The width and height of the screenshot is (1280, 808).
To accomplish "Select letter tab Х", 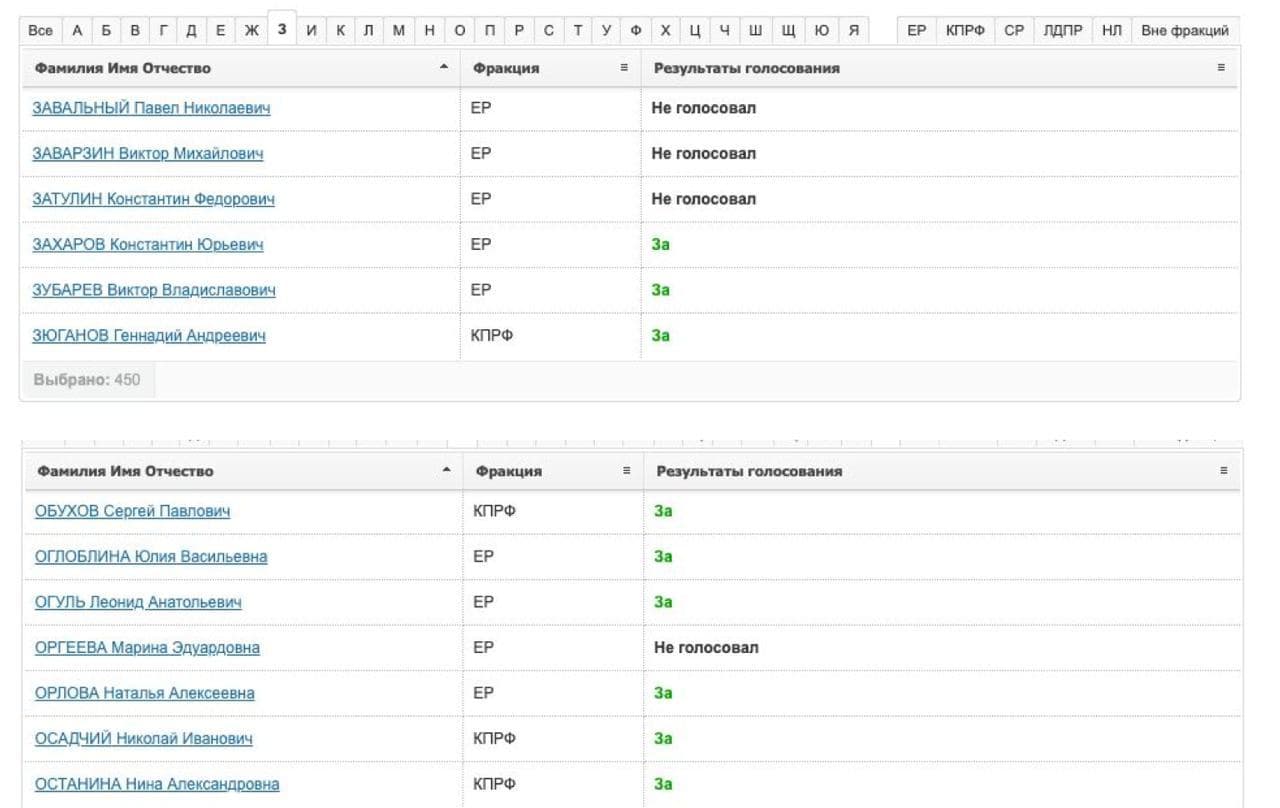I will (x=666, y=31).
